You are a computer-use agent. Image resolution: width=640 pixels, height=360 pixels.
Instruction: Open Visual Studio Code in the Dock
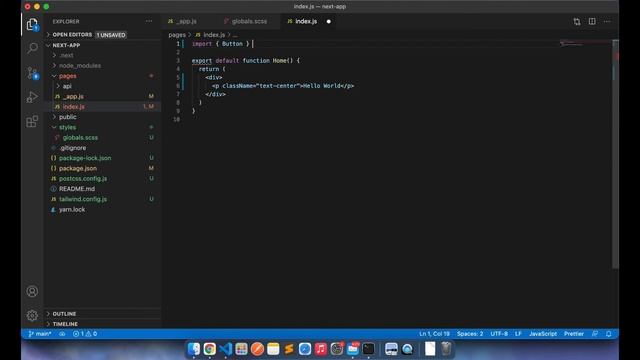point(226,349)
